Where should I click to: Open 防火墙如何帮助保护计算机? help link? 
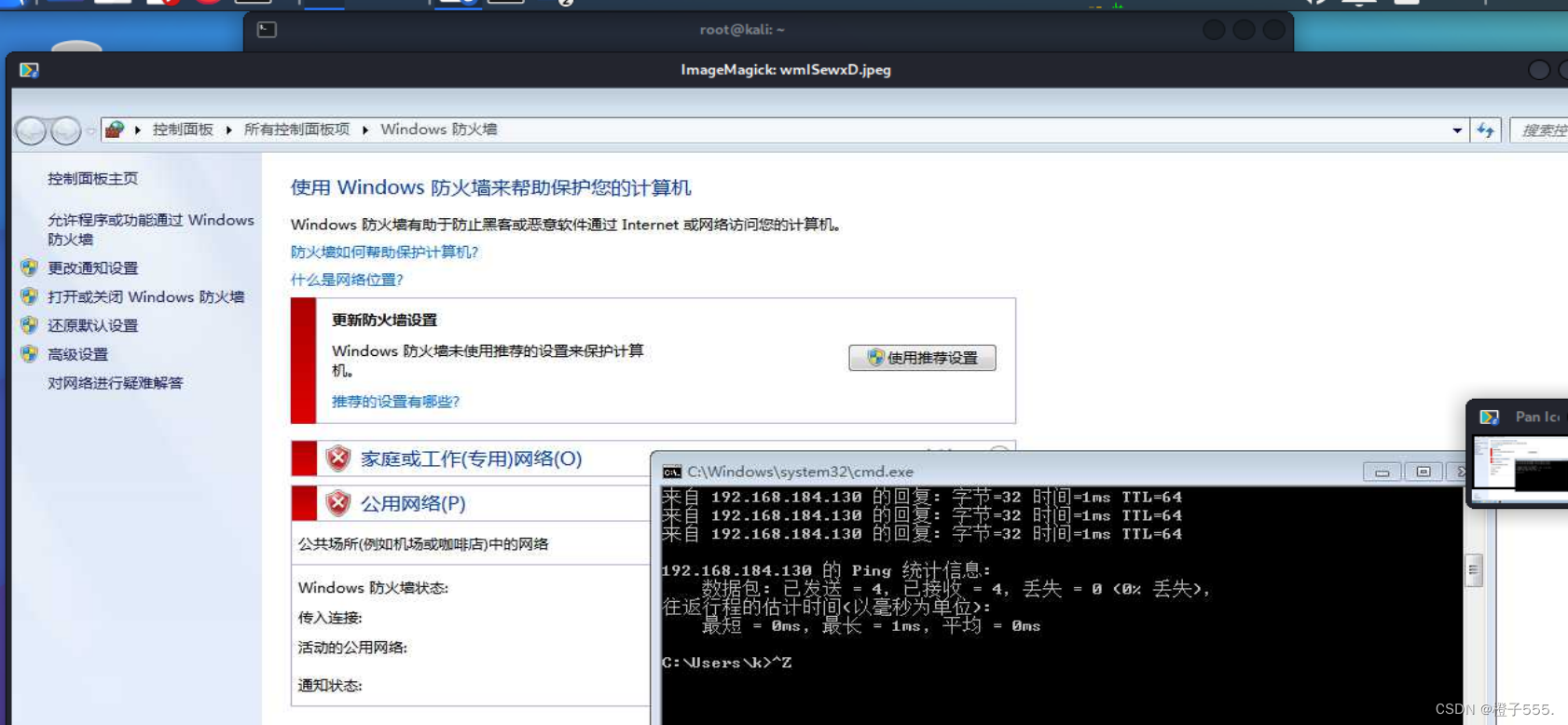(384, 252)
